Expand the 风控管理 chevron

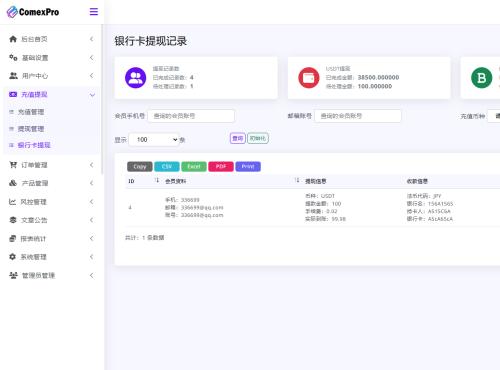[x=92, y=202]
